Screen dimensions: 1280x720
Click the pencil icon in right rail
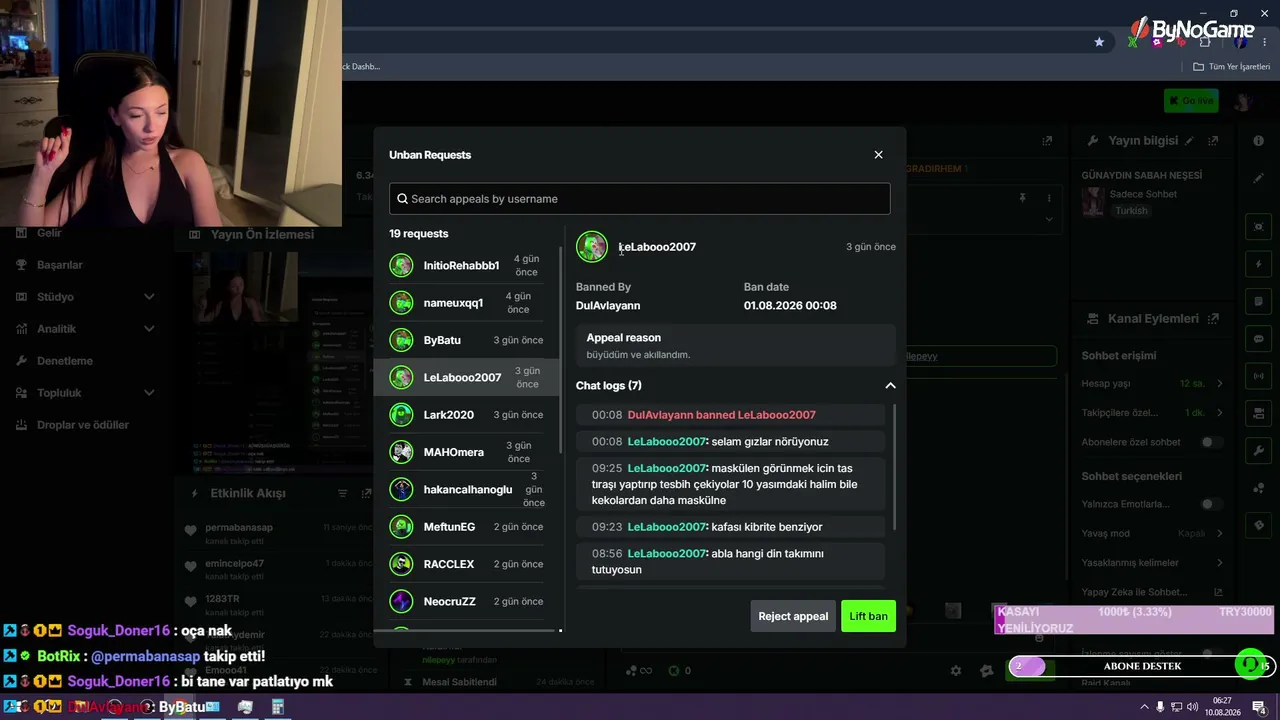pyautogui.click(x=1259, y=178)
